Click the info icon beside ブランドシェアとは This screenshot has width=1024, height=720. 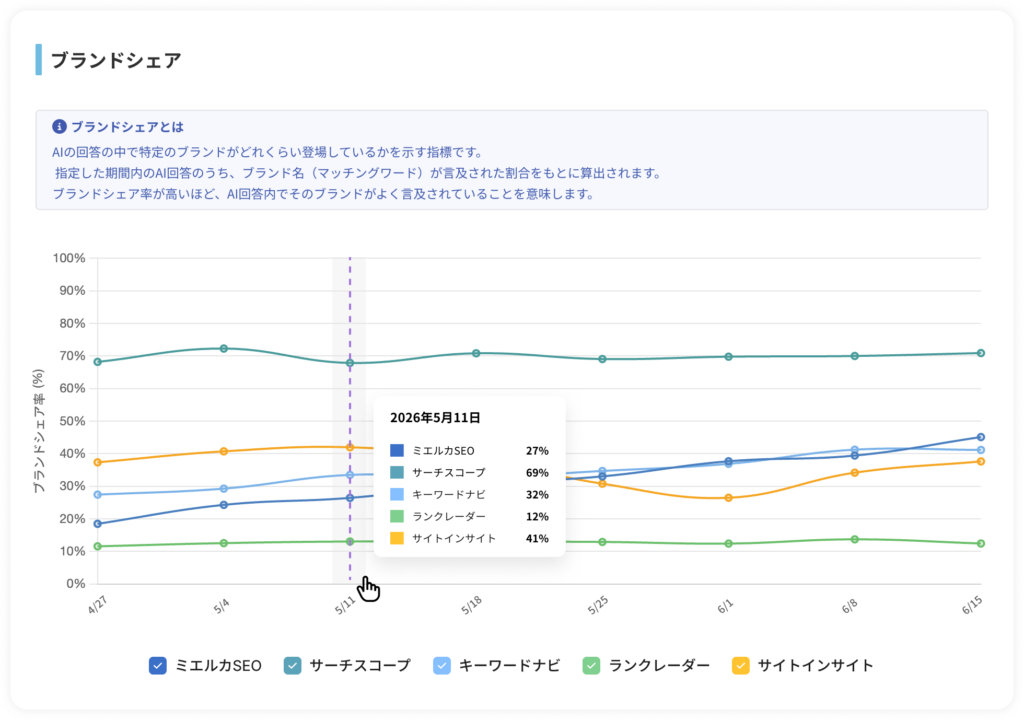[x=59, y=126]
